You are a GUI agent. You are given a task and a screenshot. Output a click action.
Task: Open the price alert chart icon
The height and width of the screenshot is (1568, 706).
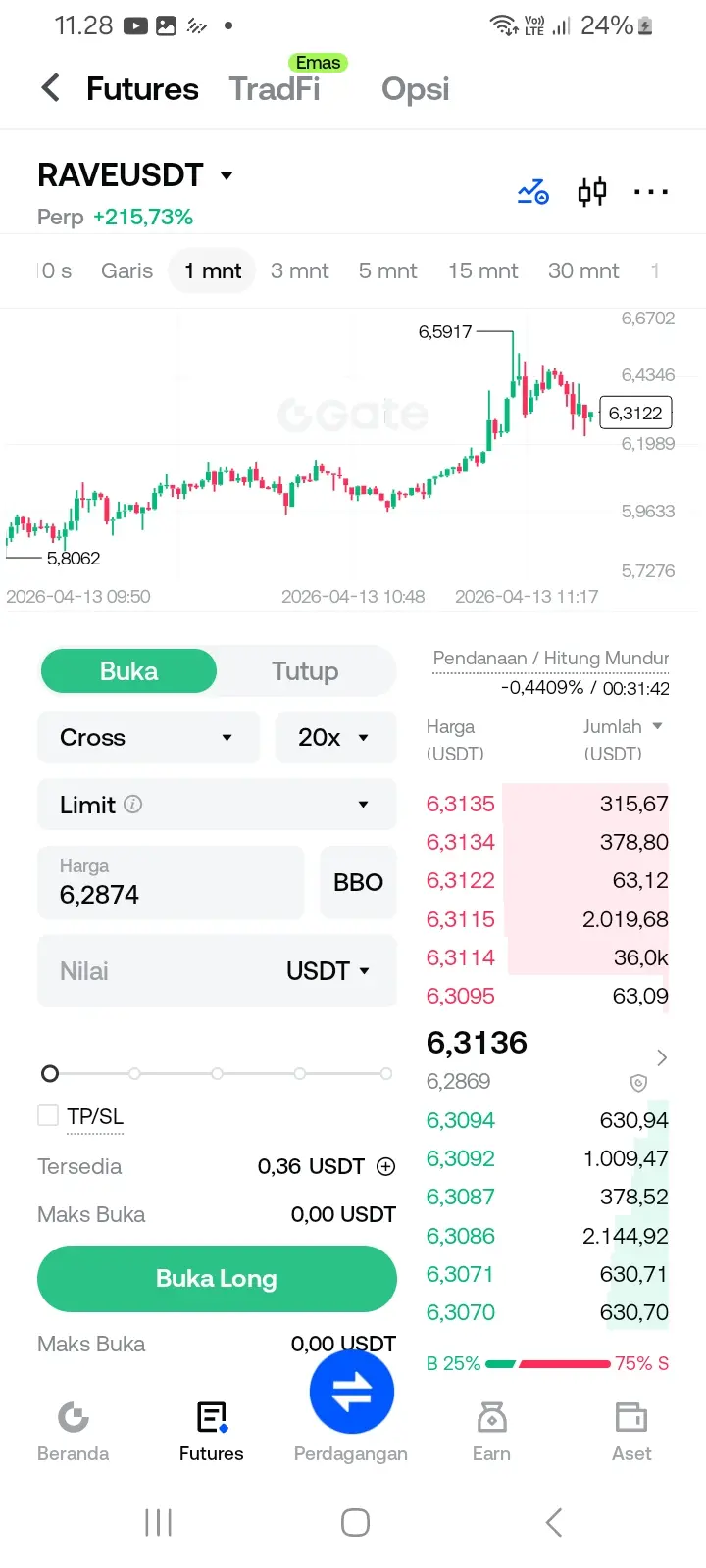(x=533, y=191)
